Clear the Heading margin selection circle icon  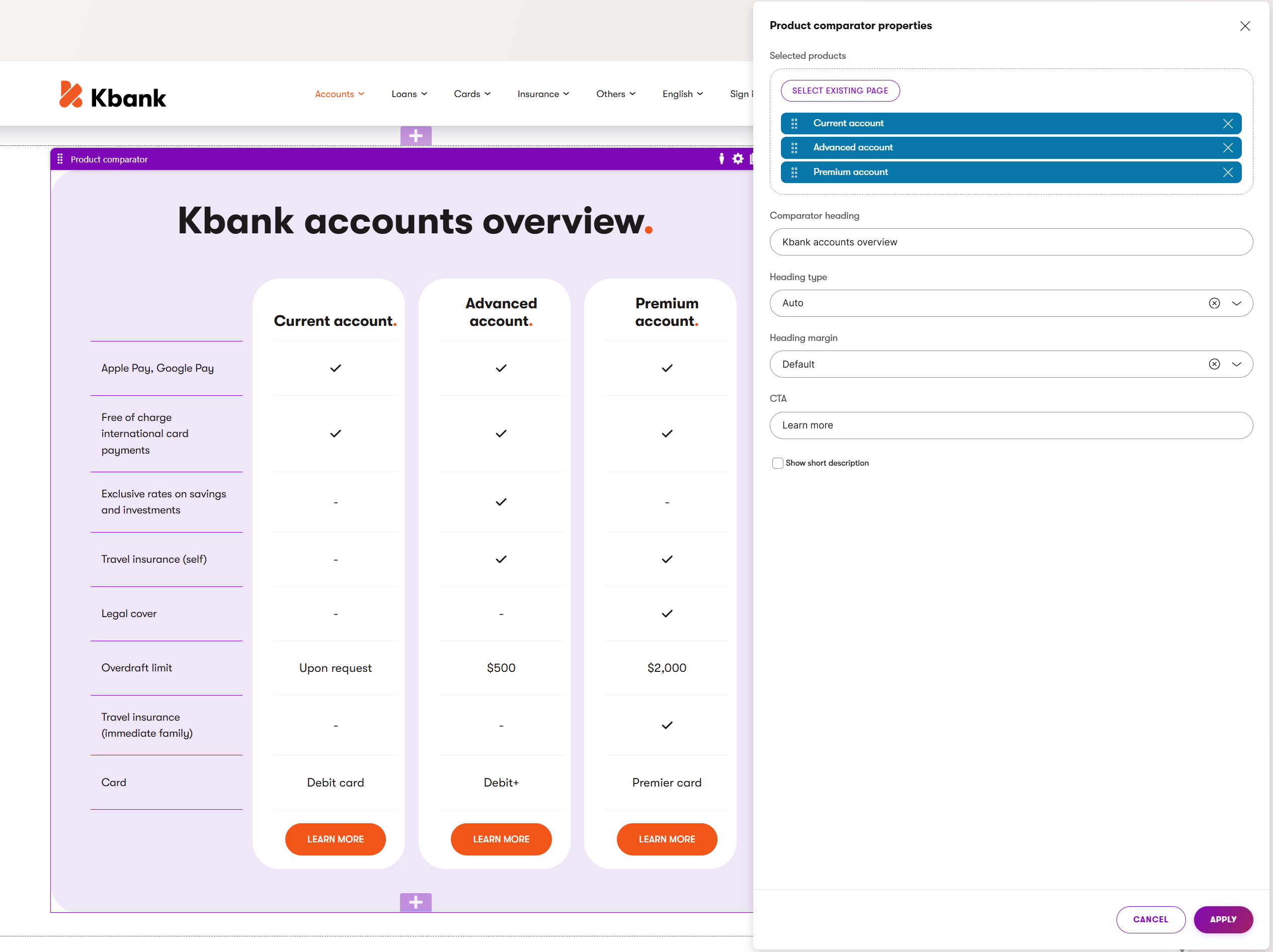[x=1214, y=364]
